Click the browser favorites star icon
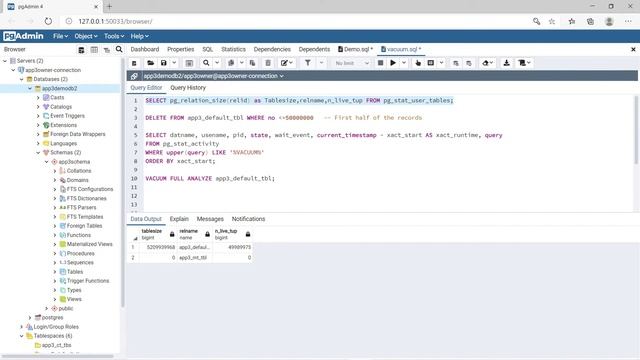This screenshot has height=360, width=640. click(x=551, y=21)
